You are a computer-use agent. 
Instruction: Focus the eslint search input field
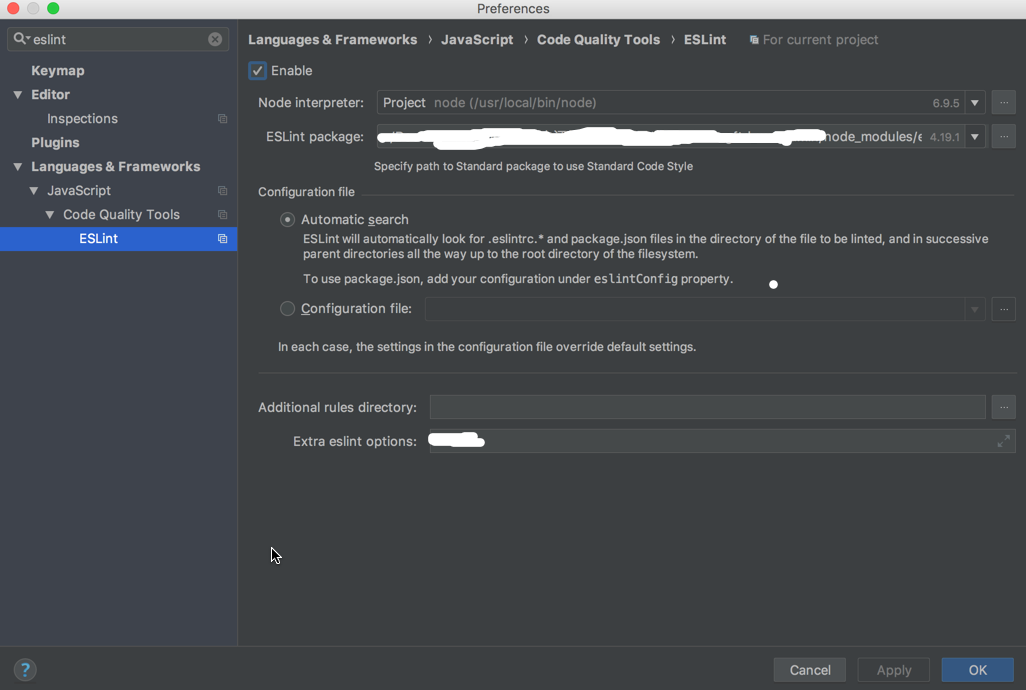(x=118, y=39)
